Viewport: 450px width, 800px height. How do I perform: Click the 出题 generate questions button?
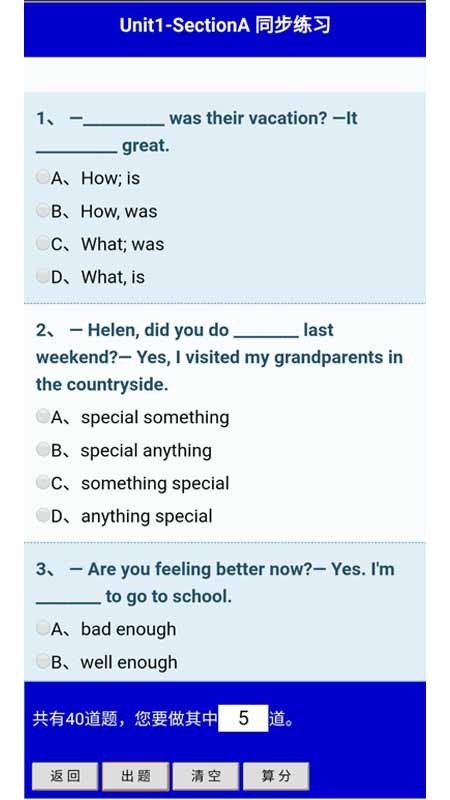click(136, 776)
